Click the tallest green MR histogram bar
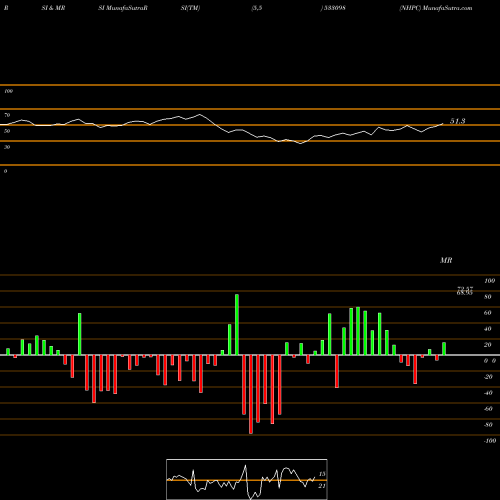Screen dimensions: 500x500 coord(237,324)
